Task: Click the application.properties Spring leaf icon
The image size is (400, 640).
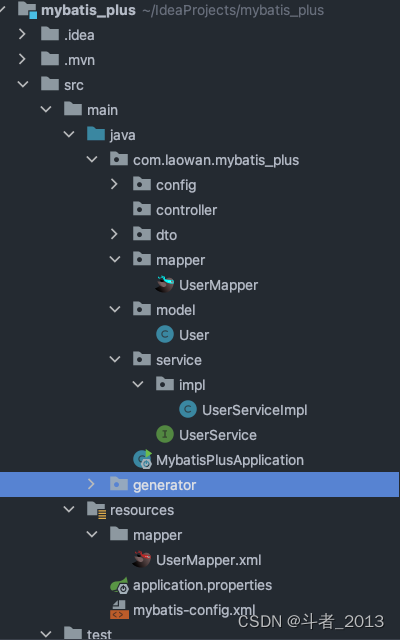Action: (x=120, y=585)
